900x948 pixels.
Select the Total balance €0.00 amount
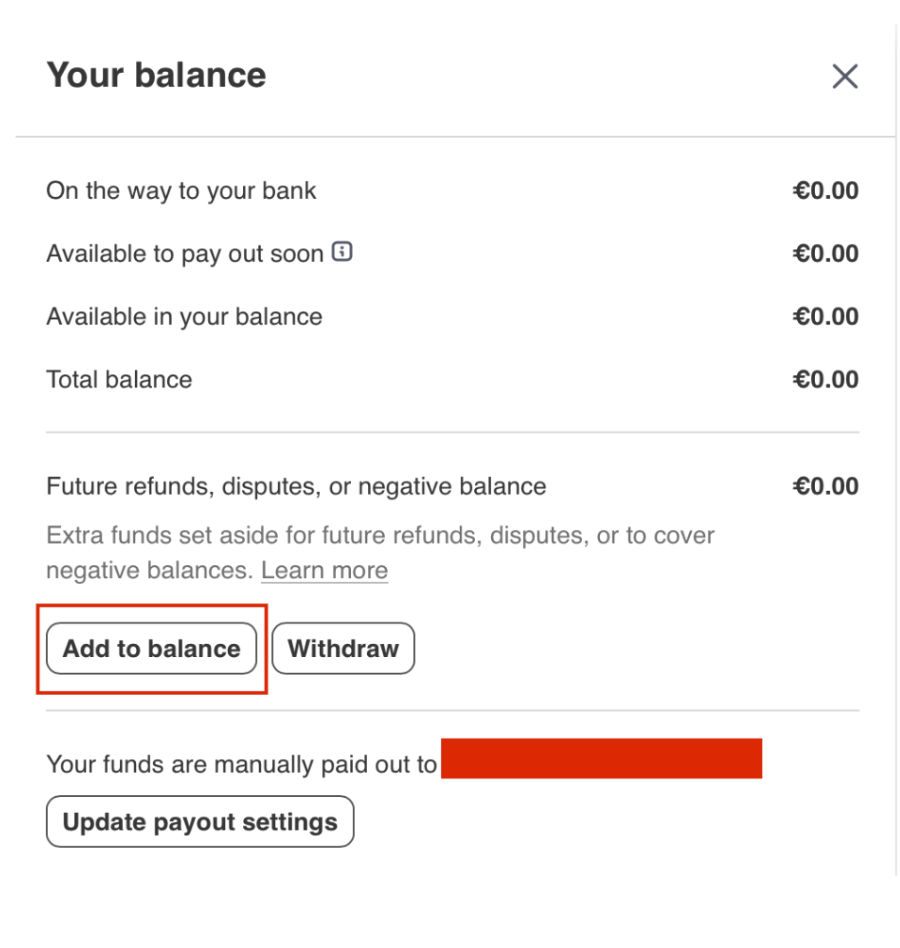(x=826, y=380)
